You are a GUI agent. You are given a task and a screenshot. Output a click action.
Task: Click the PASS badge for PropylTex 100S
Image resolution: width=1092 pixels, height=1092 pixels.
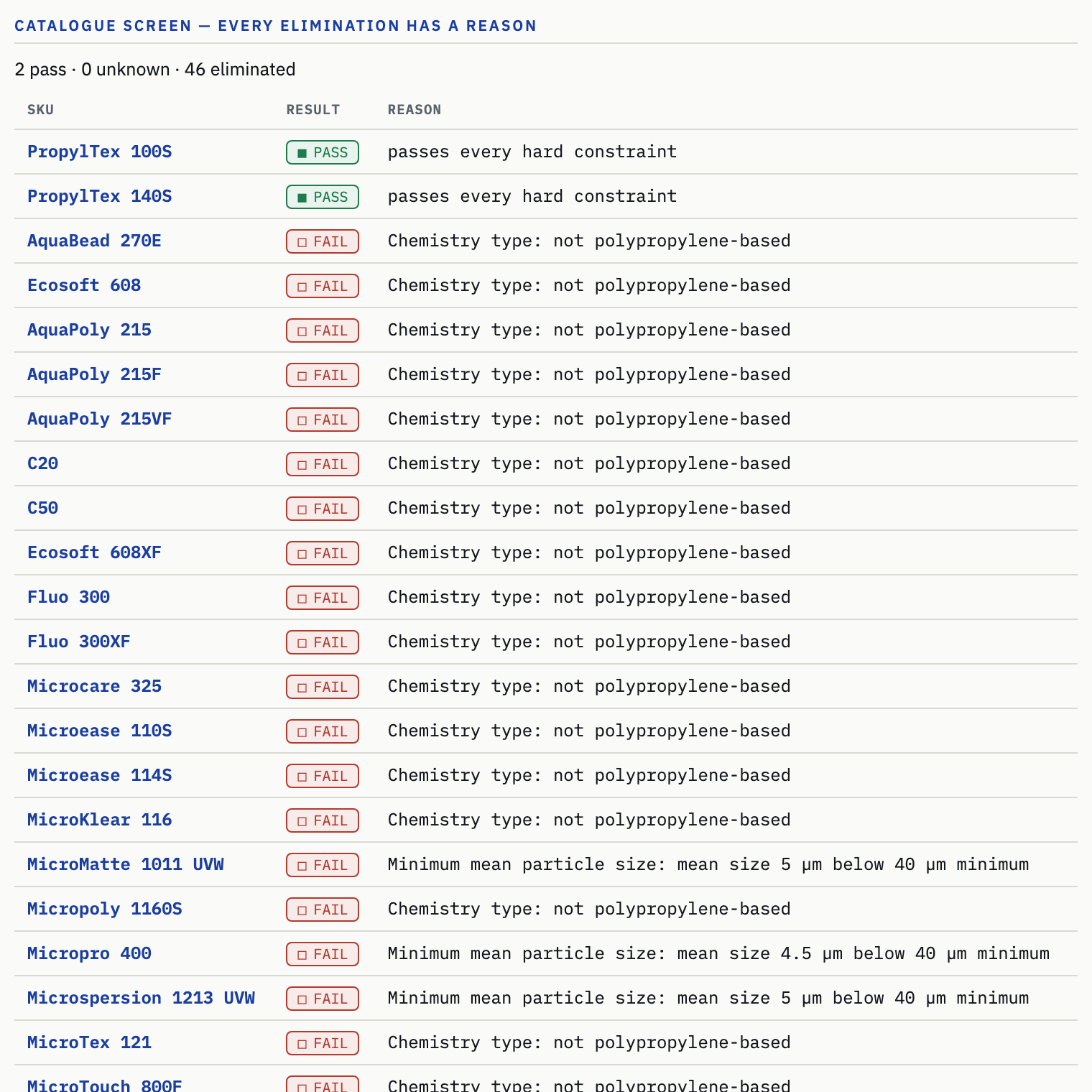[323, 152]
